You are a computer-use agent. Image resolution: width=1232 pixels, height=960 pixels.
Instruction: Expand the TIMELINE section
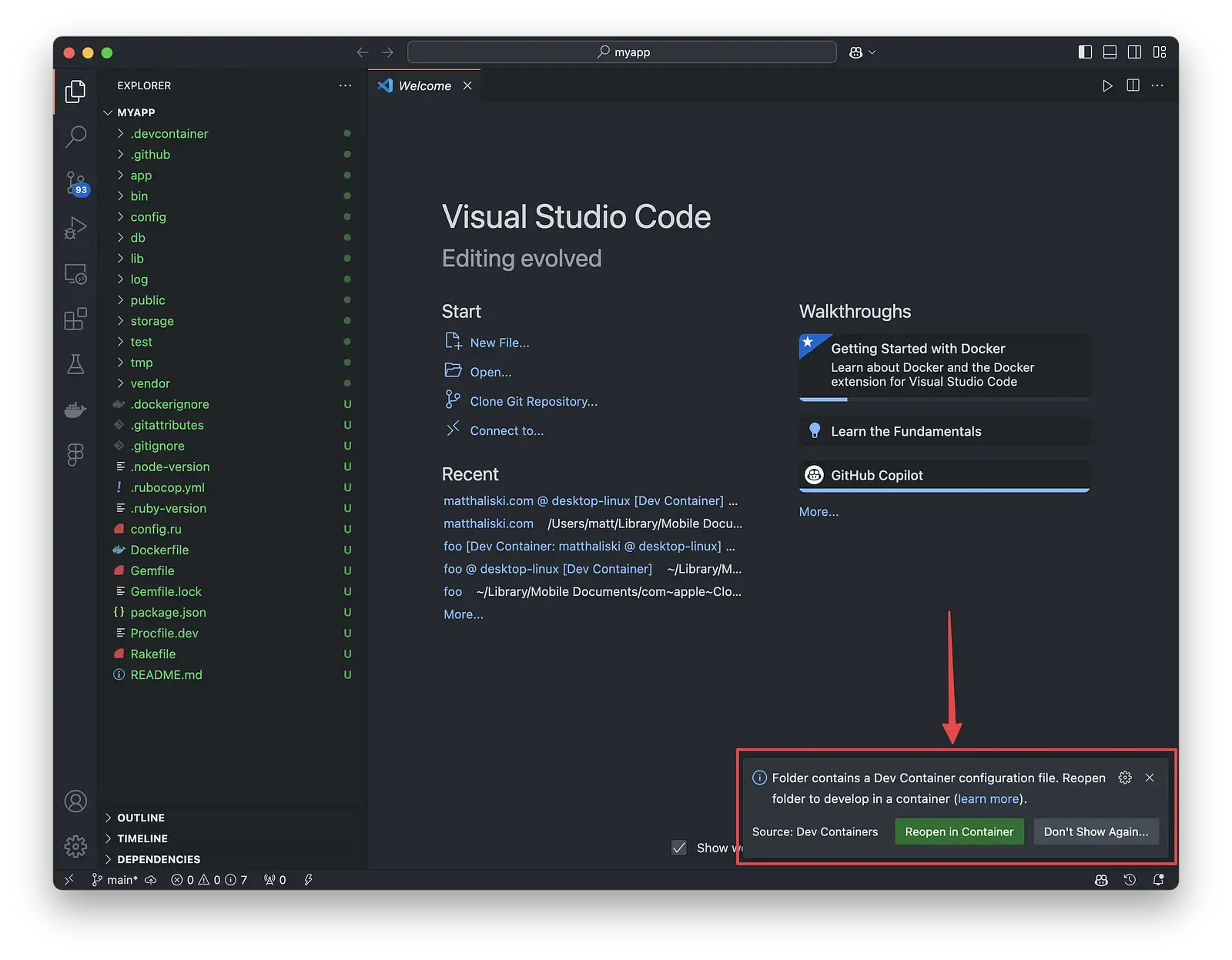(233, 838)
